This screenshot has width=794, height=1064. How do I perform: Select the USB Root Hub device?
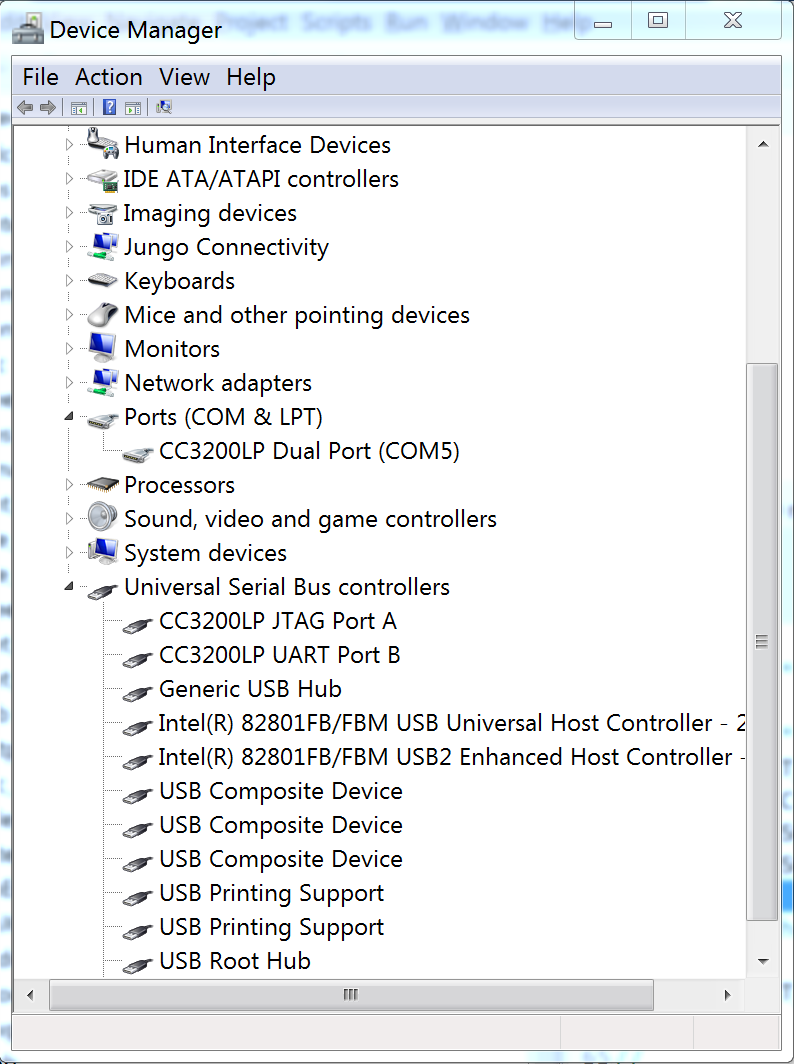coord(234,961)
